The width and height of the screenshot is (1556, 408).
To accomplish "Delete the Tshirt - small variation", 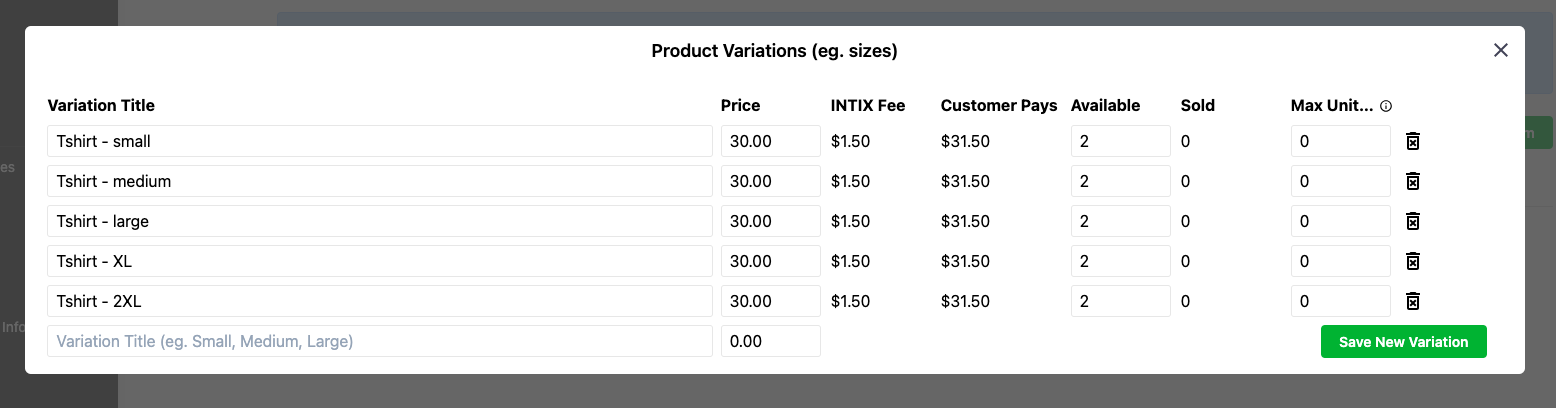I will coord(1413,141).
